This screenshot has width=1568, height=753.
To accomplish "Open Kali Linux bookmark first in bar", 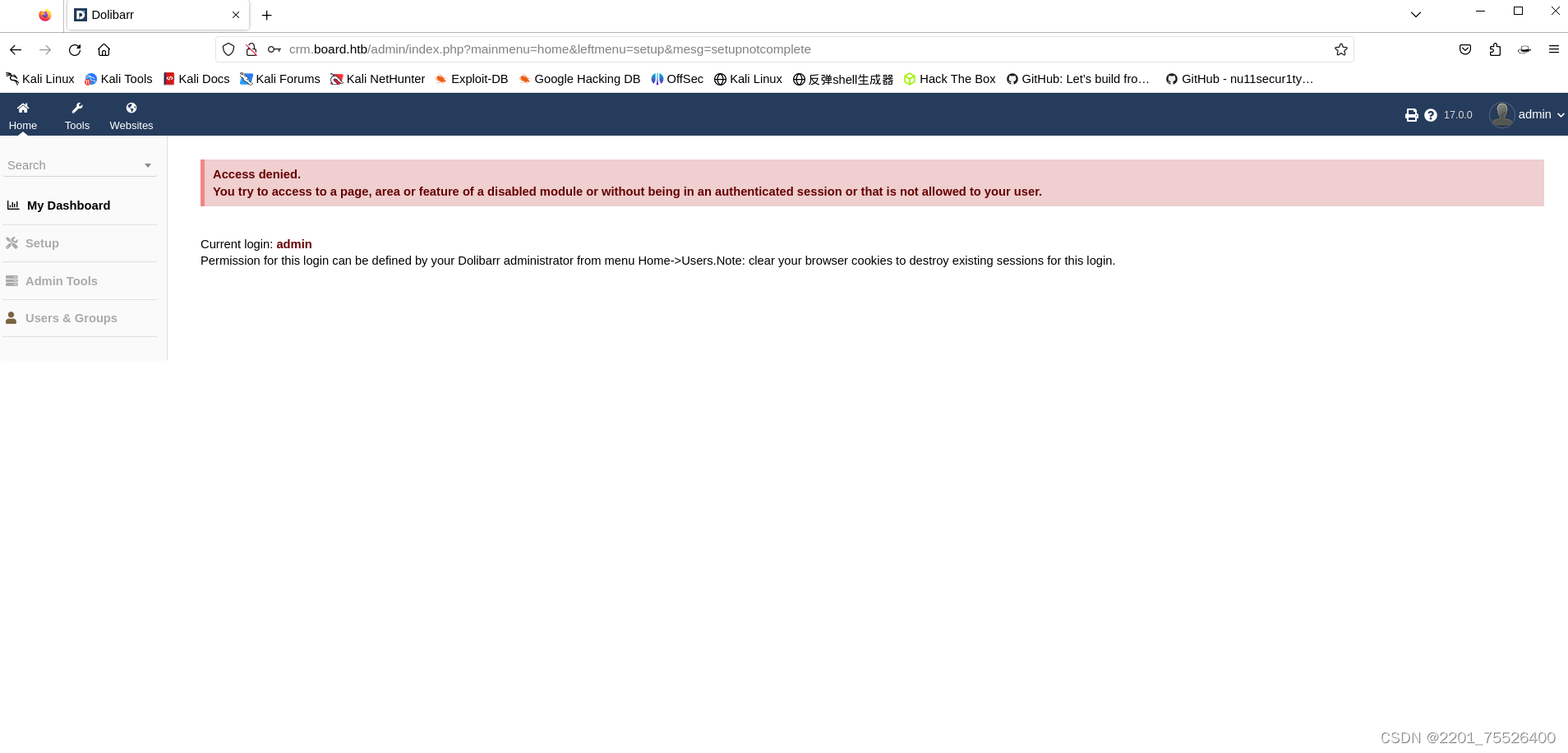I will 40,79.
